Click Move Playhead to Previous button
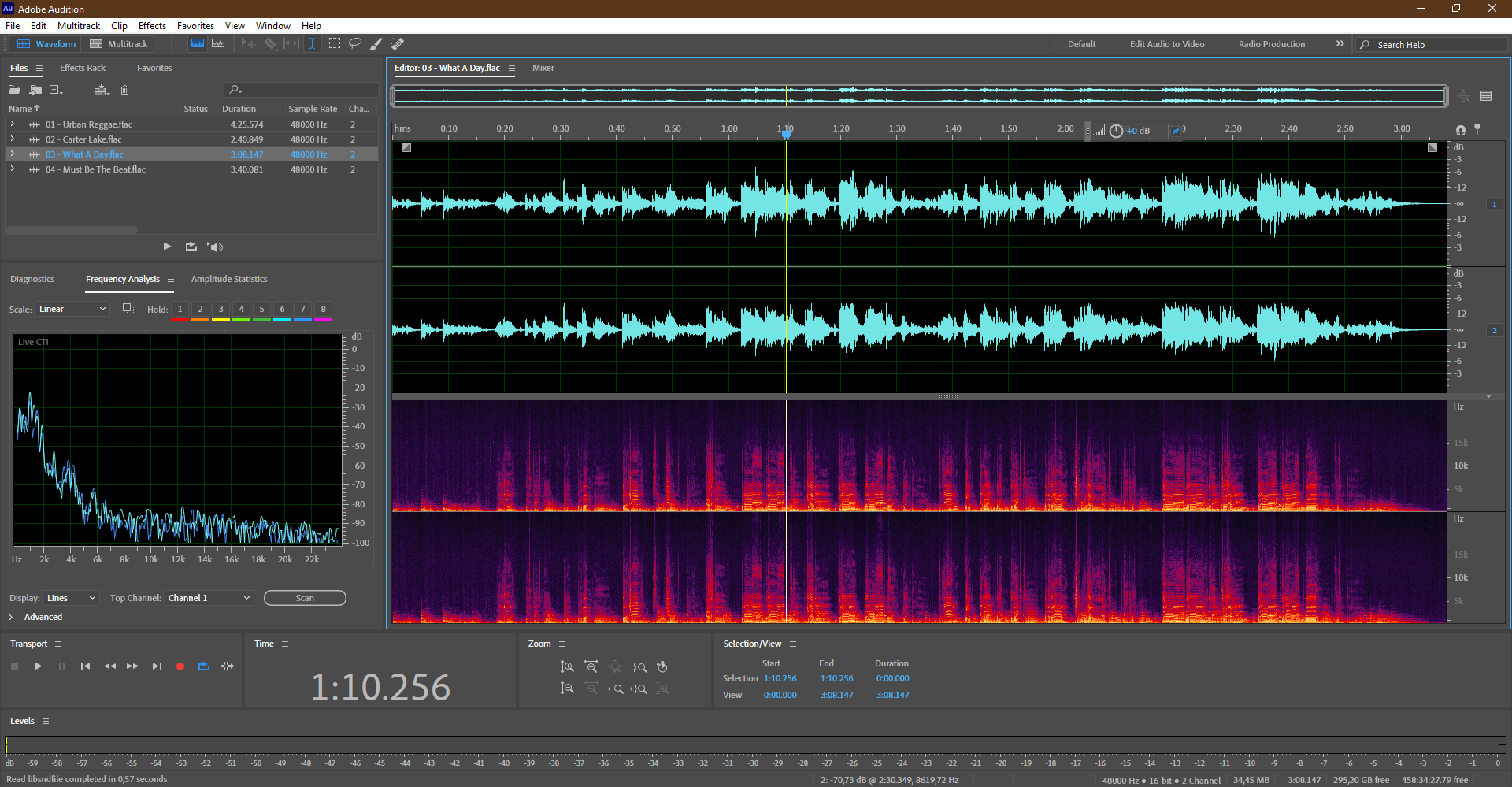The image size is (1512, 787). tap(85, 666)
